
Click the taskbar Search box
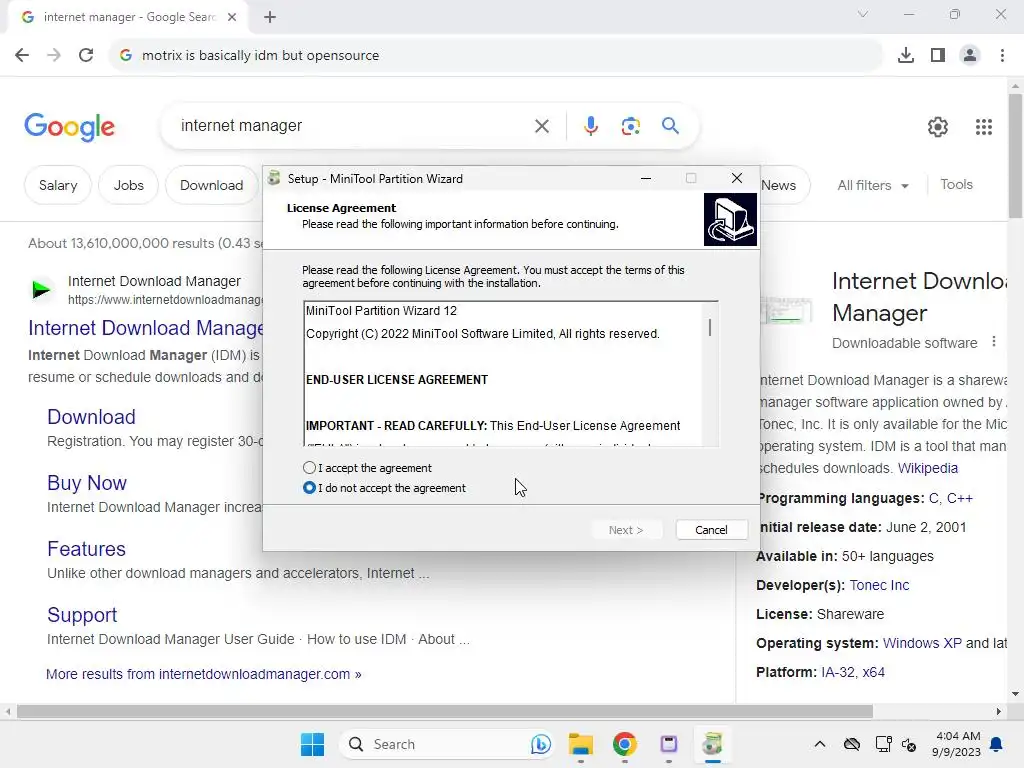click(447, 744)
